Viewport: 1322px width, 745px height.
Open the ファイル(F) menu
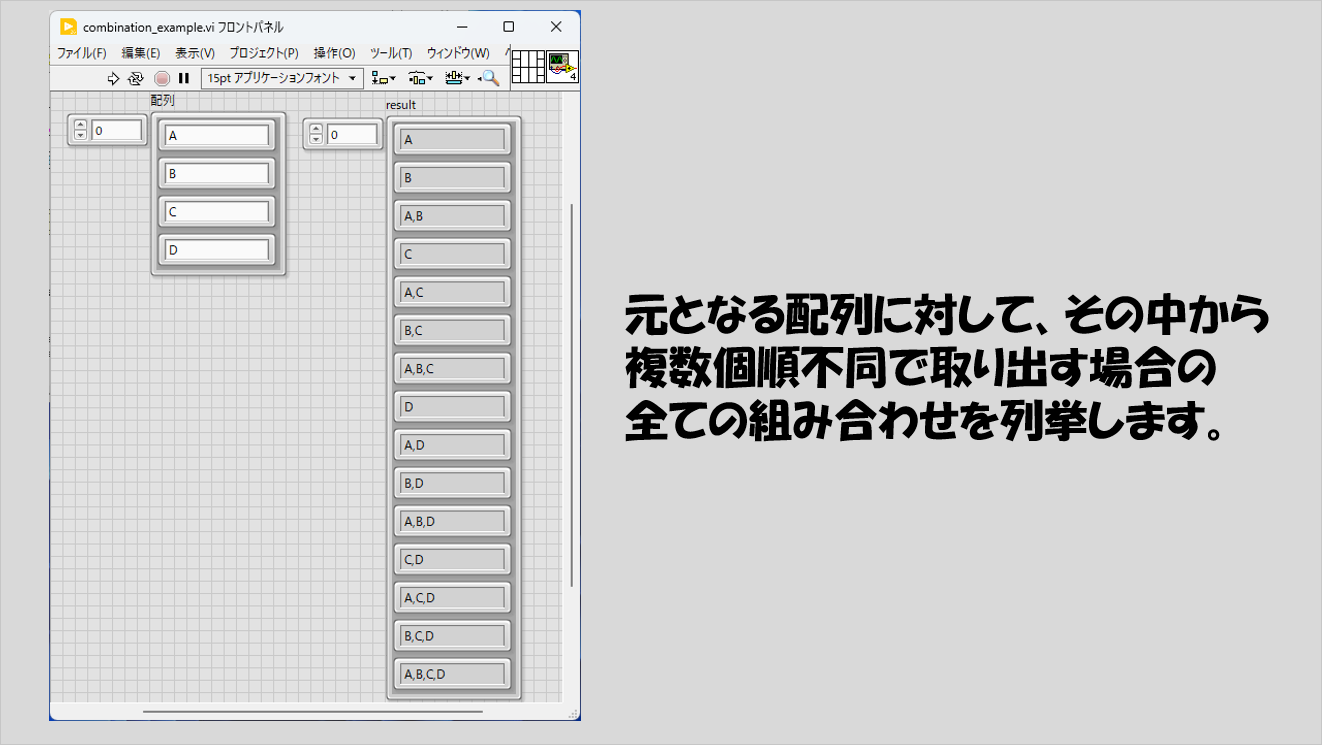(x=81, y=53)
